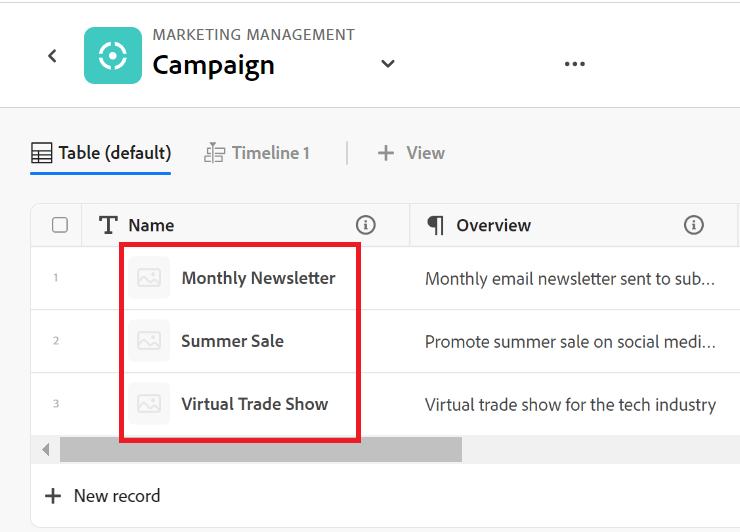Toggle the select all rows checkbox

click(x=60, y=225)
